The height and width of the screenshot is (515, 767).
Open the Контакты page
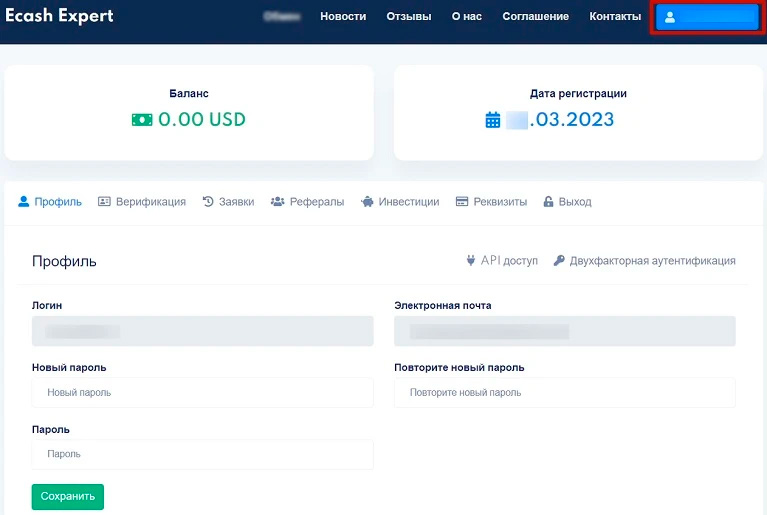(615, 17)
